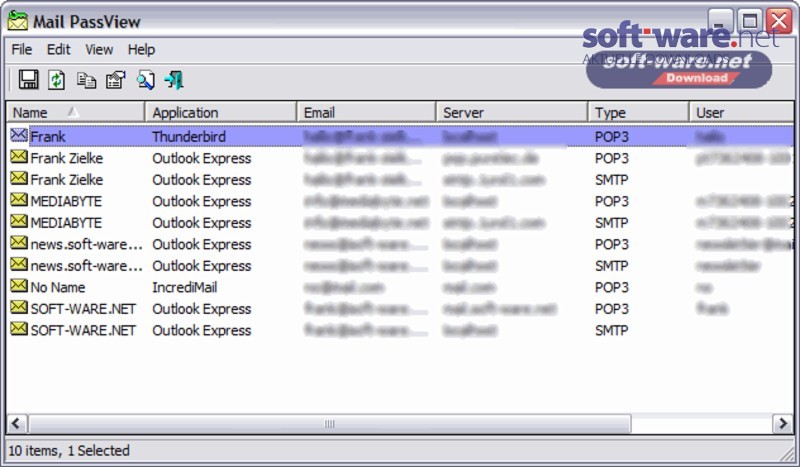Click the POP3 type cell of No Name row

612,287
